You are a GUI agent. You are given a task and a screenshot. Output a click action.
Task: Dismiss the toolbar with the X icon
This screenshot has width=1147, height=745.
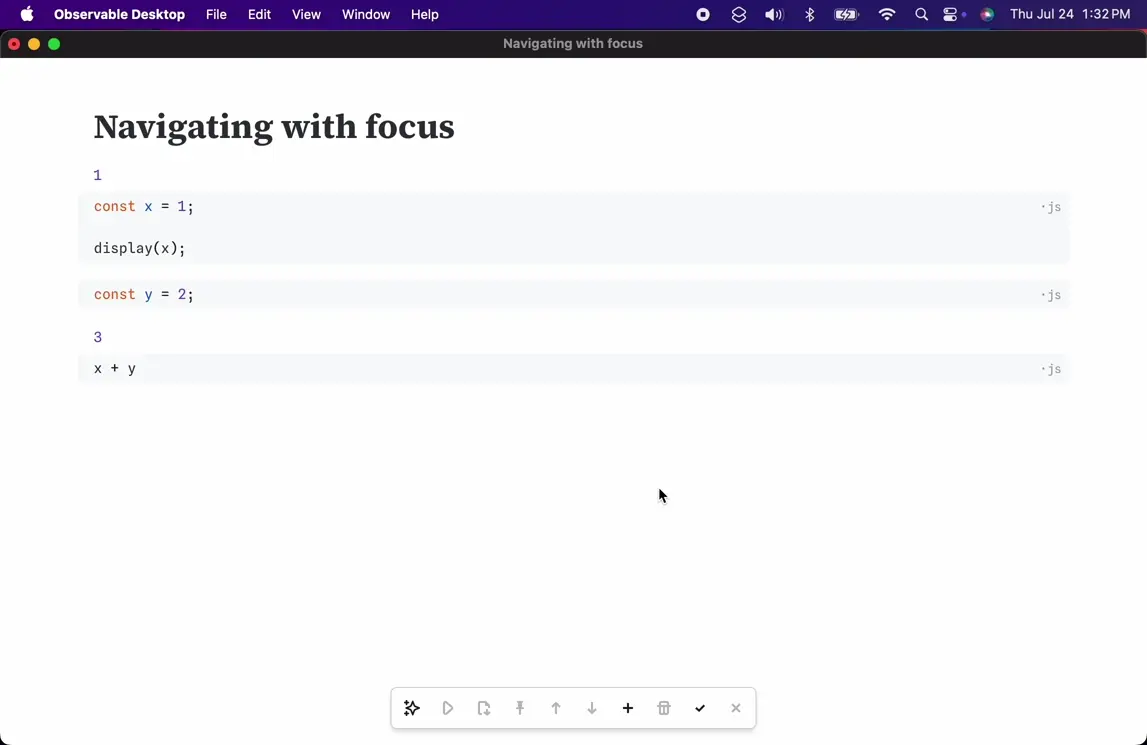coord(736,708)
